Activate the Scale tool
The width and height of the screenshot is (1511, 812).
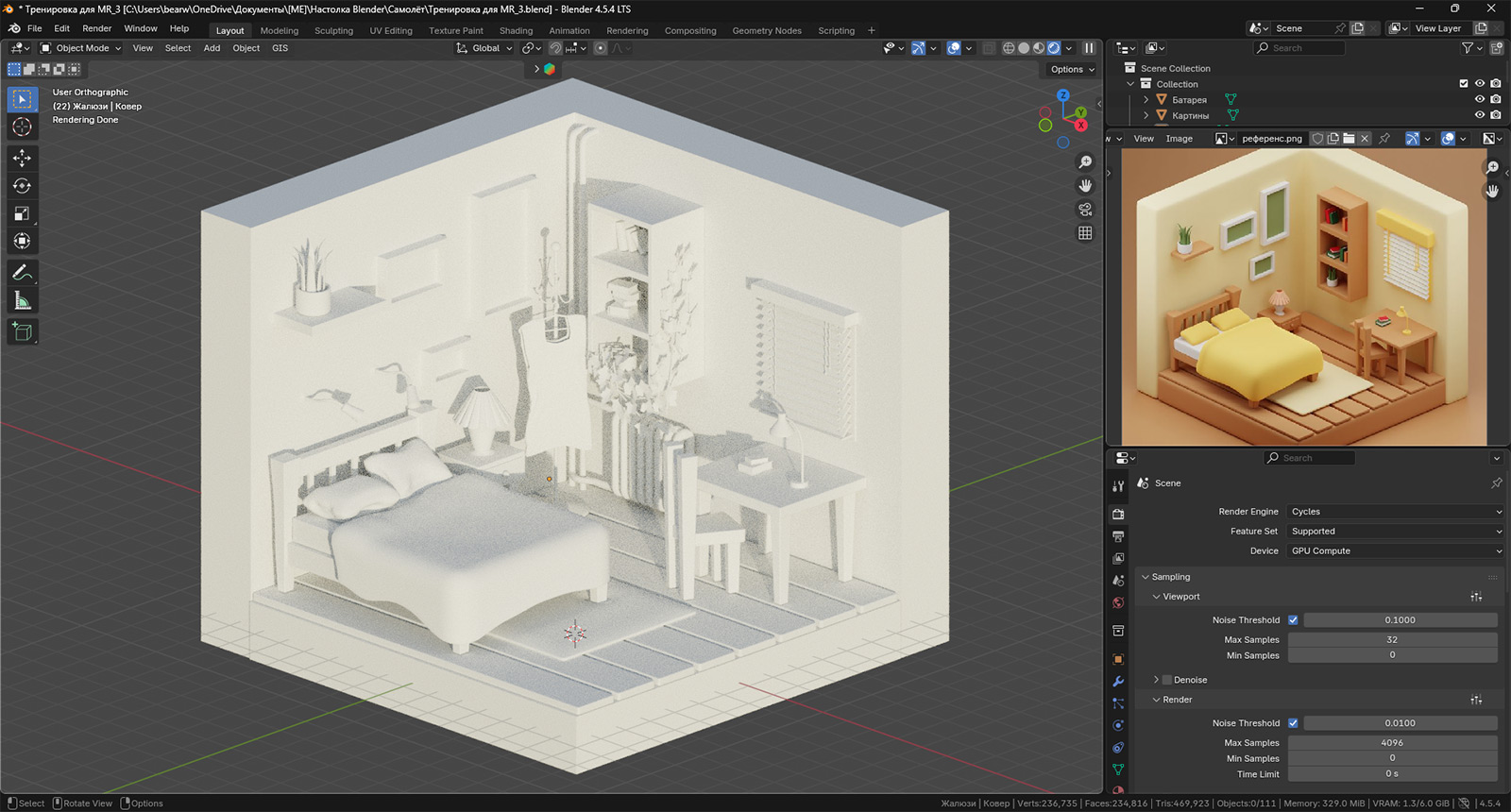pos(22,213)
